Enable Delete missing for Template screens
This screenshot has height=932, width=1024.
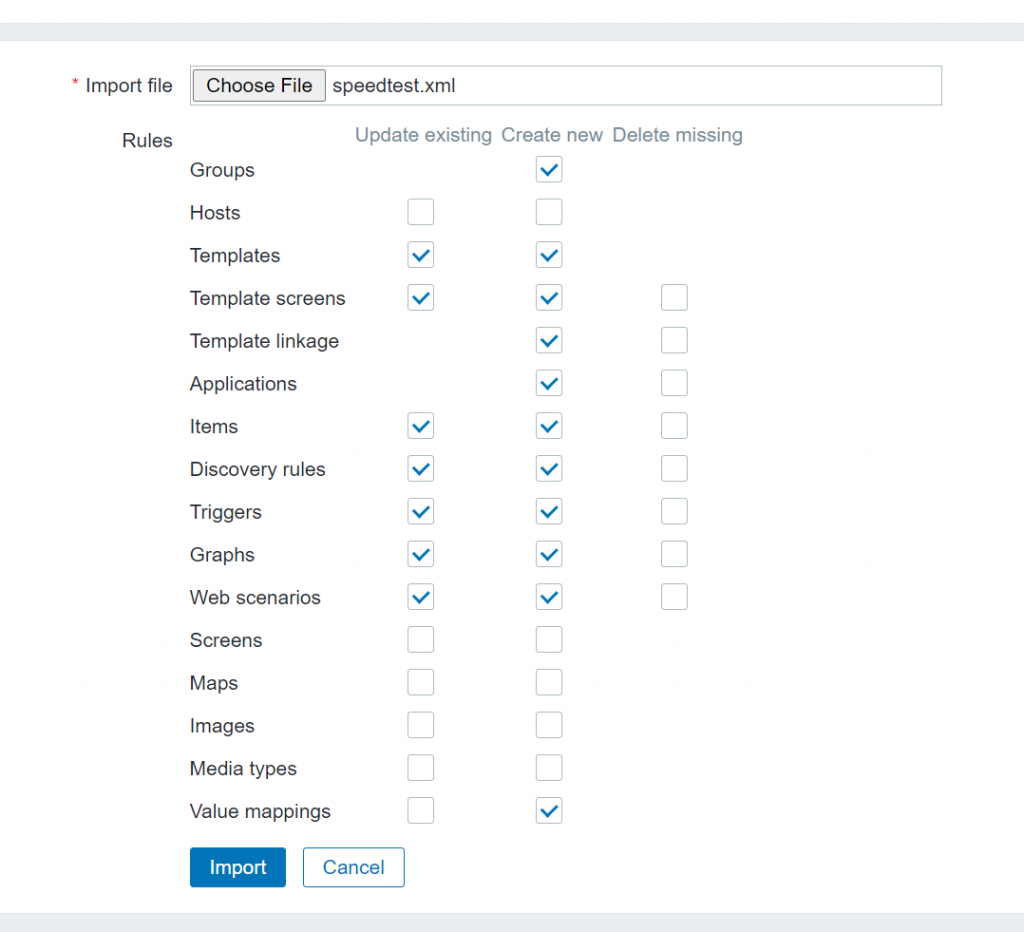(x=674, y=298)
